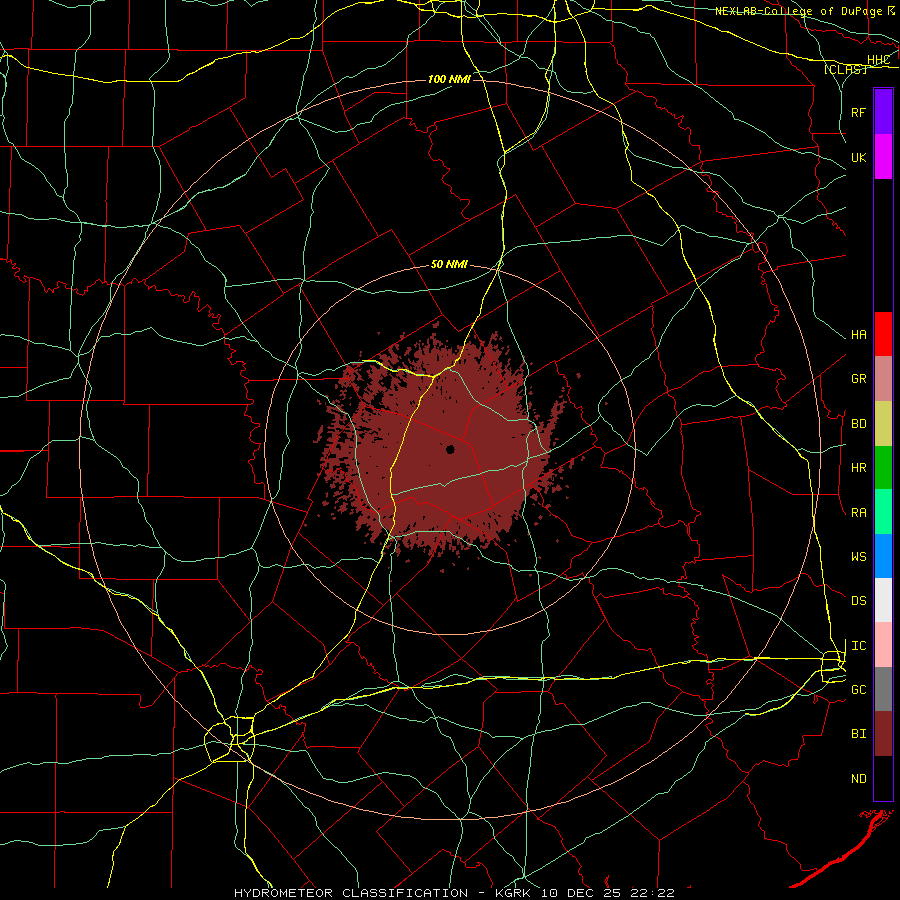Select the GC gray legend swatch
The width and height of the screenshot is (900, 900).
tap(883, 689)
